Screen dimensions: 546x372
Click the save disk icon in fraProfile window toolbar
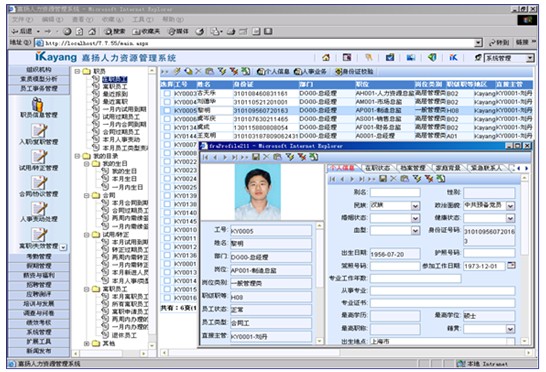(x=256, y=157)
